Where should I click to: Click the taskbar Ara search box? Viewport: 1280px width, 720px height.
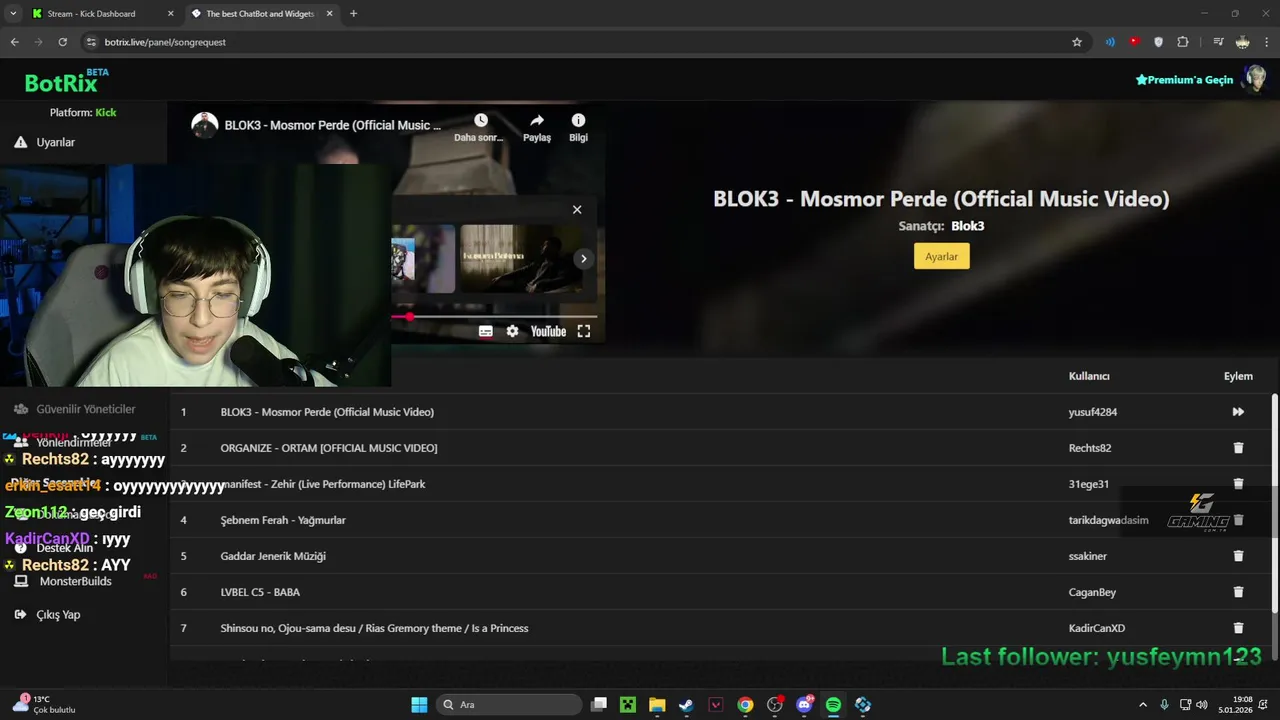tap(508, 705)
